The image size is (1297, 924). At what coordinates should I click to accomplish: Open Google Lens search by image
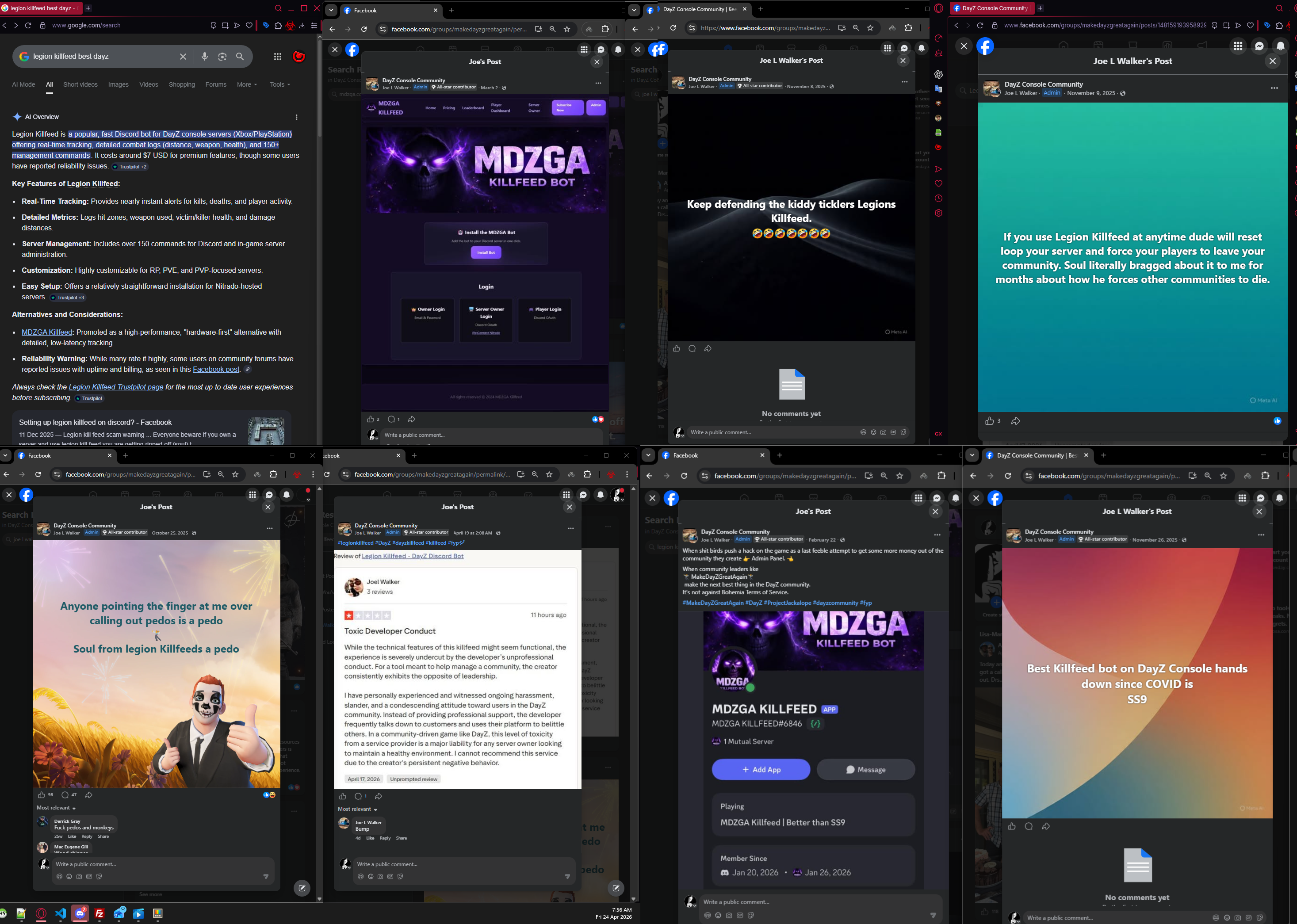pos(222,56)
